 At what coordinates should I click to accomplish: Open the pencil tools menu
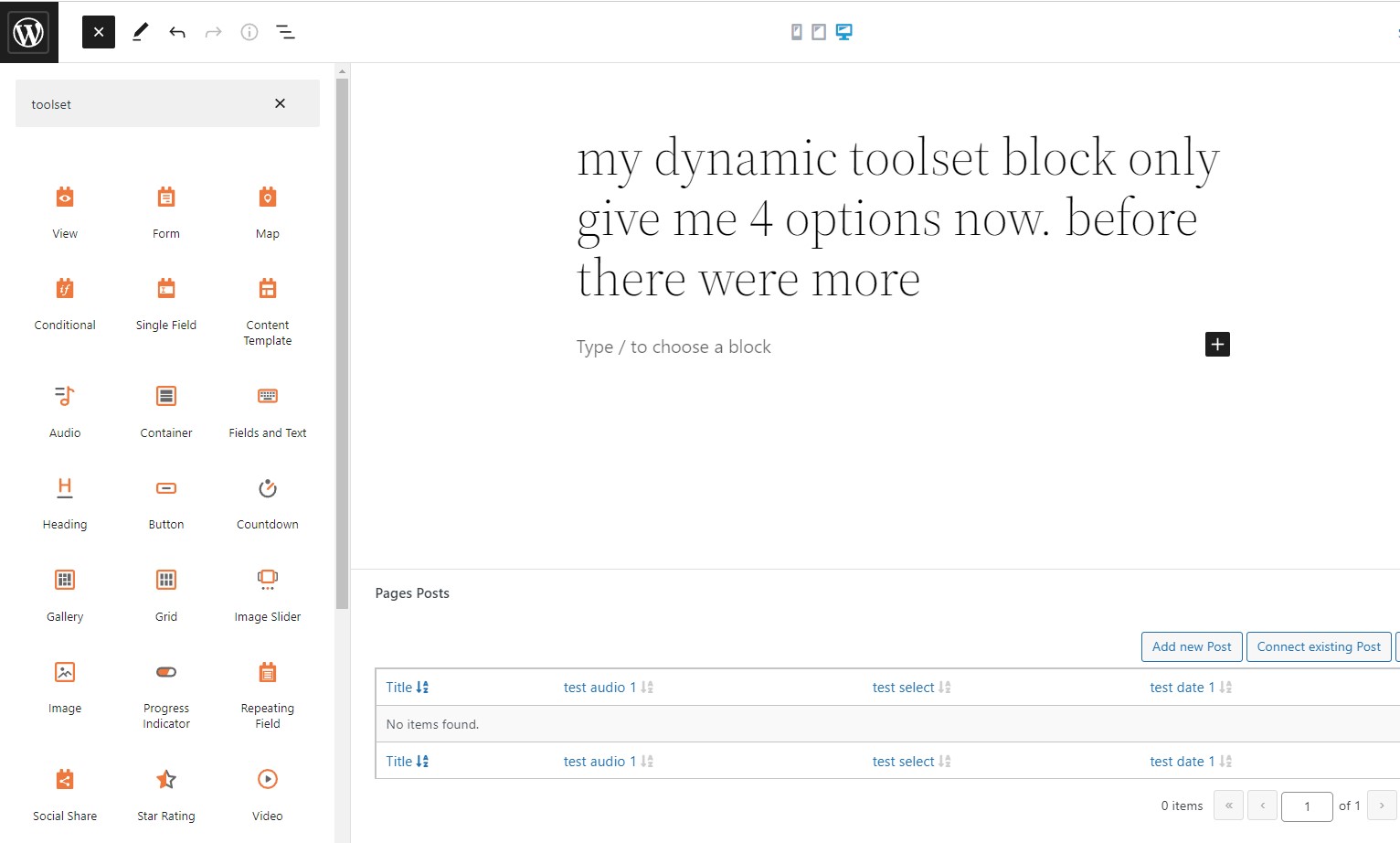pos(140,32)
